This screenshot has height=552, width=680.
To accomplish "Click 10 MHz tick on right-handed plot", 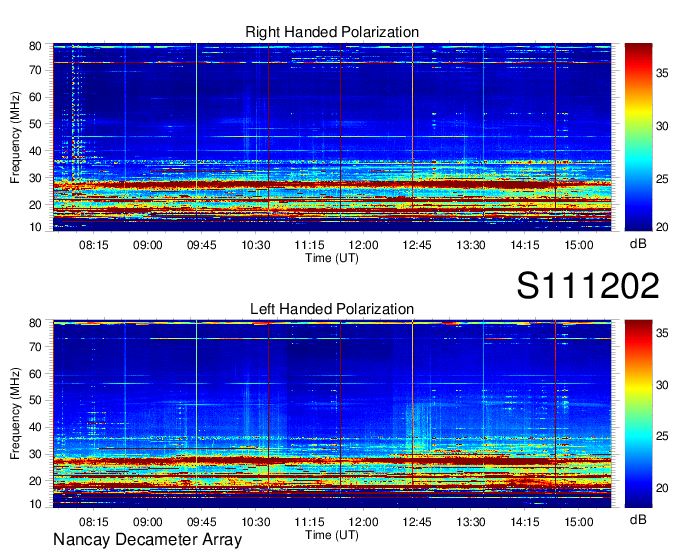I will pos(35,227).
